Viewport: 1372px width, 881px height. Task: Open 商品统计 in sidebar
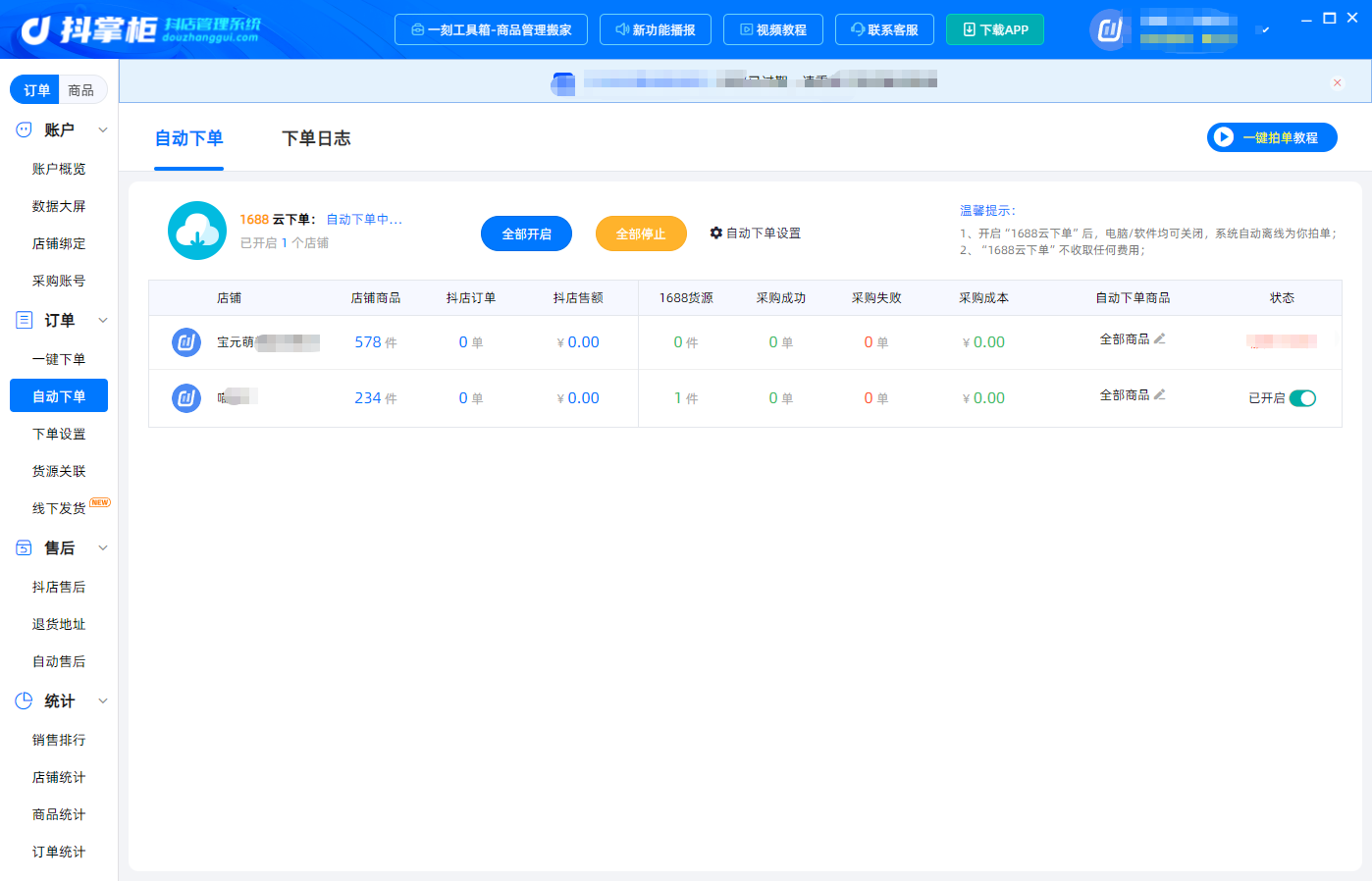click(x=59, y=814)
